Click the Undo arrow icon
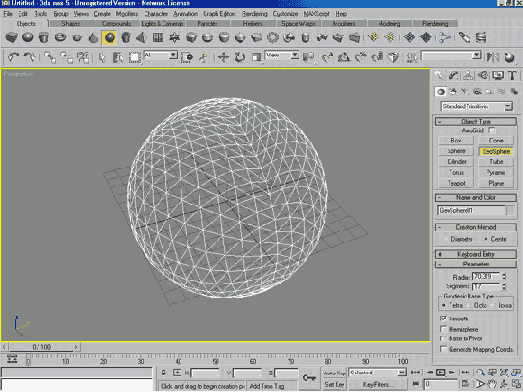 [13, 57]
